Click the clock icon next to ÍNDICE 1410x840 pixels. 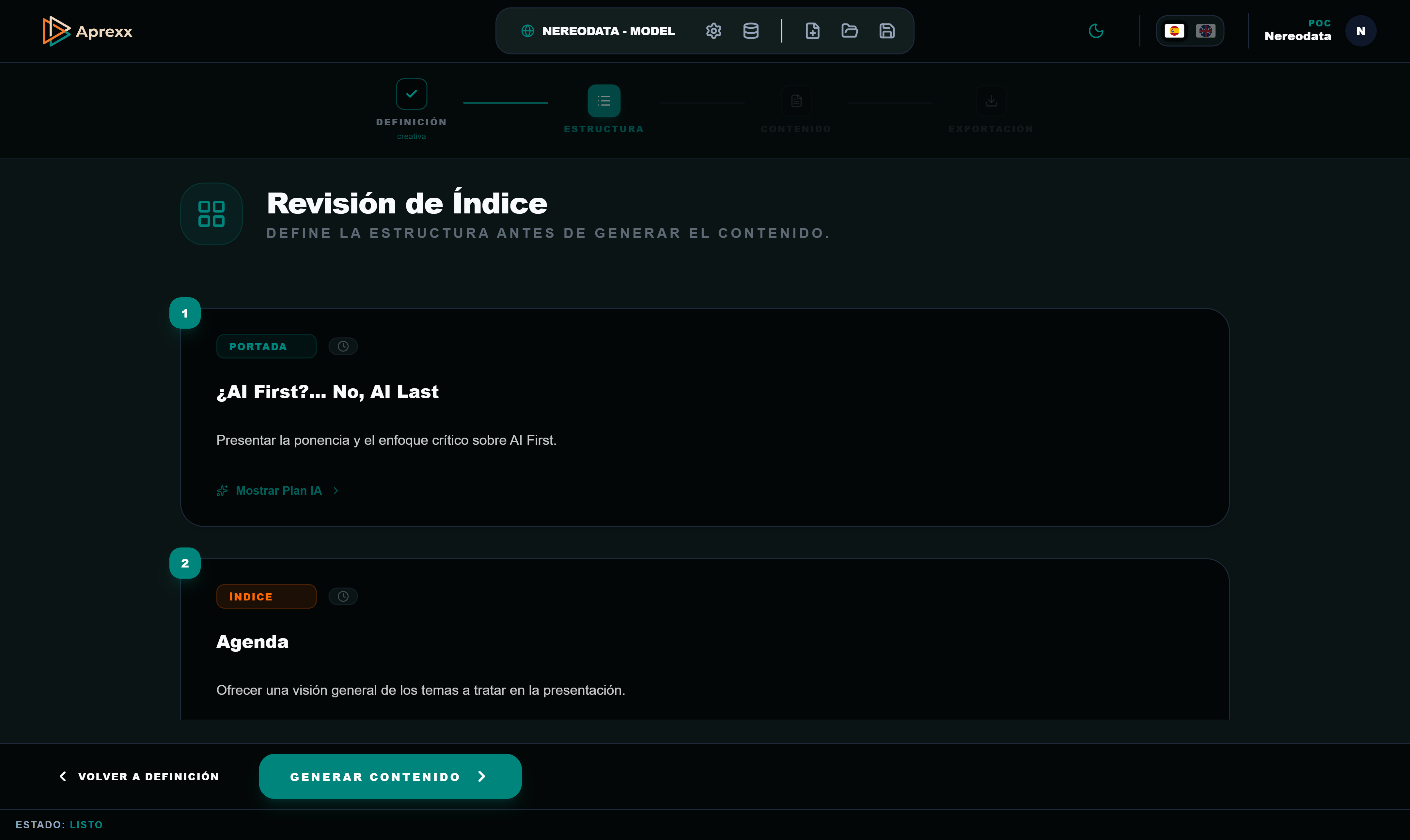point(343,597)
